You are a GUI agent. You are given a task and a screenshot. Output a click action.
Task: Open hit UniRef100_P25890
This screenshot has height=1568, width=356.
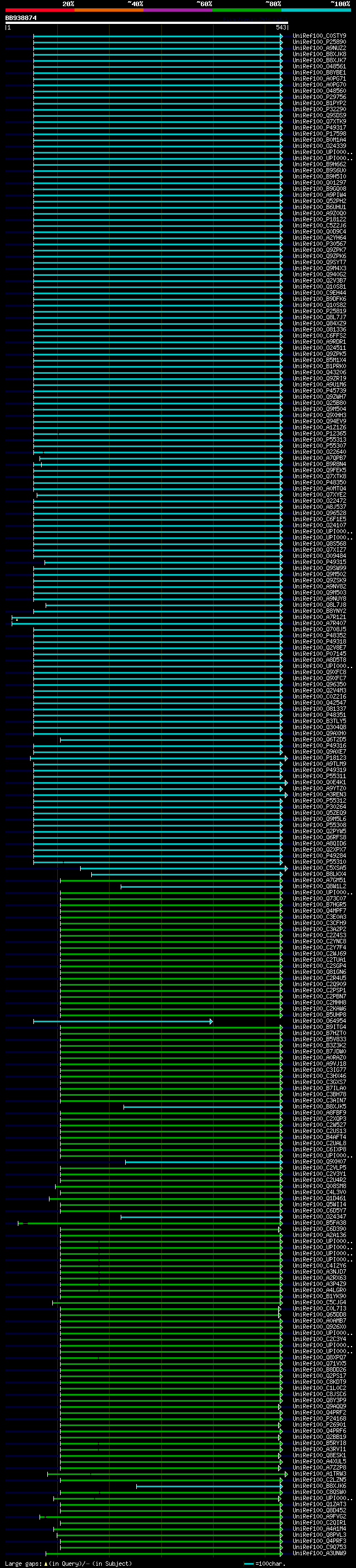[319, 42]
